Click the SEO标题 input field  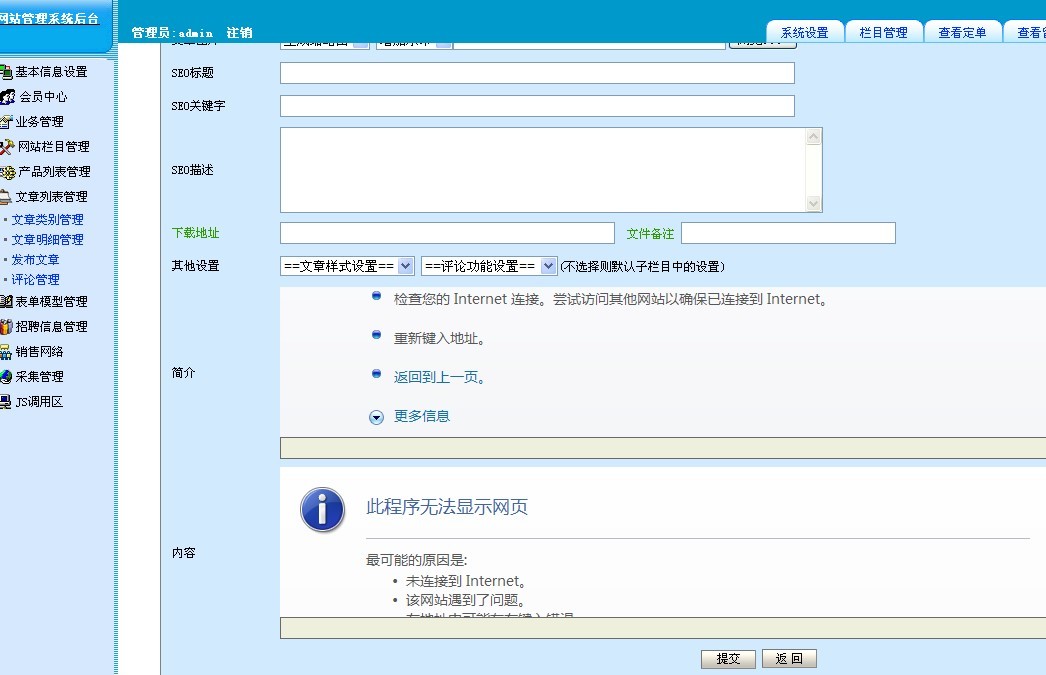click(x=537, y=73)
